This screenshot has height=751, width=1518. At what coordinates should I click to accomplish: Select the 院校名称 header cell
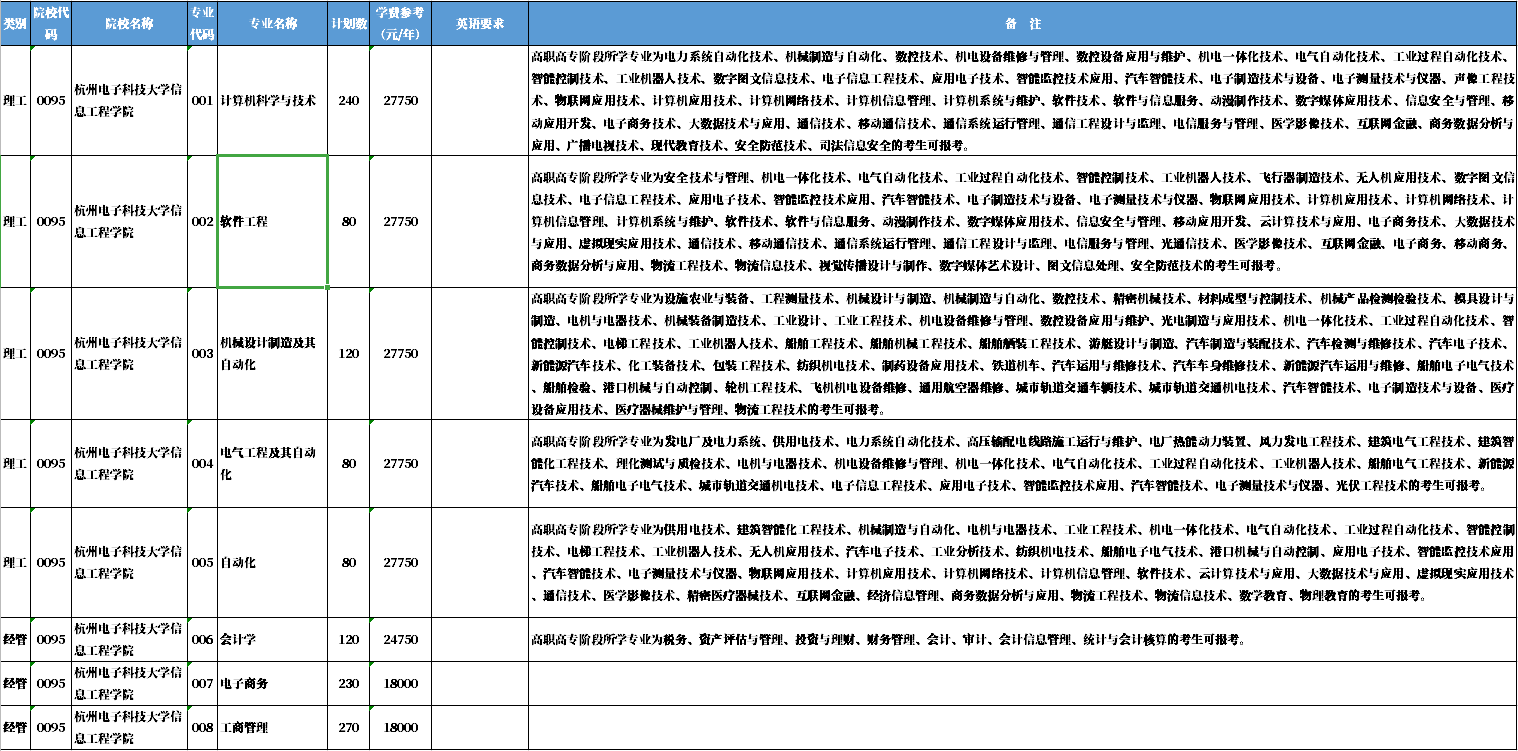(130, 24)
